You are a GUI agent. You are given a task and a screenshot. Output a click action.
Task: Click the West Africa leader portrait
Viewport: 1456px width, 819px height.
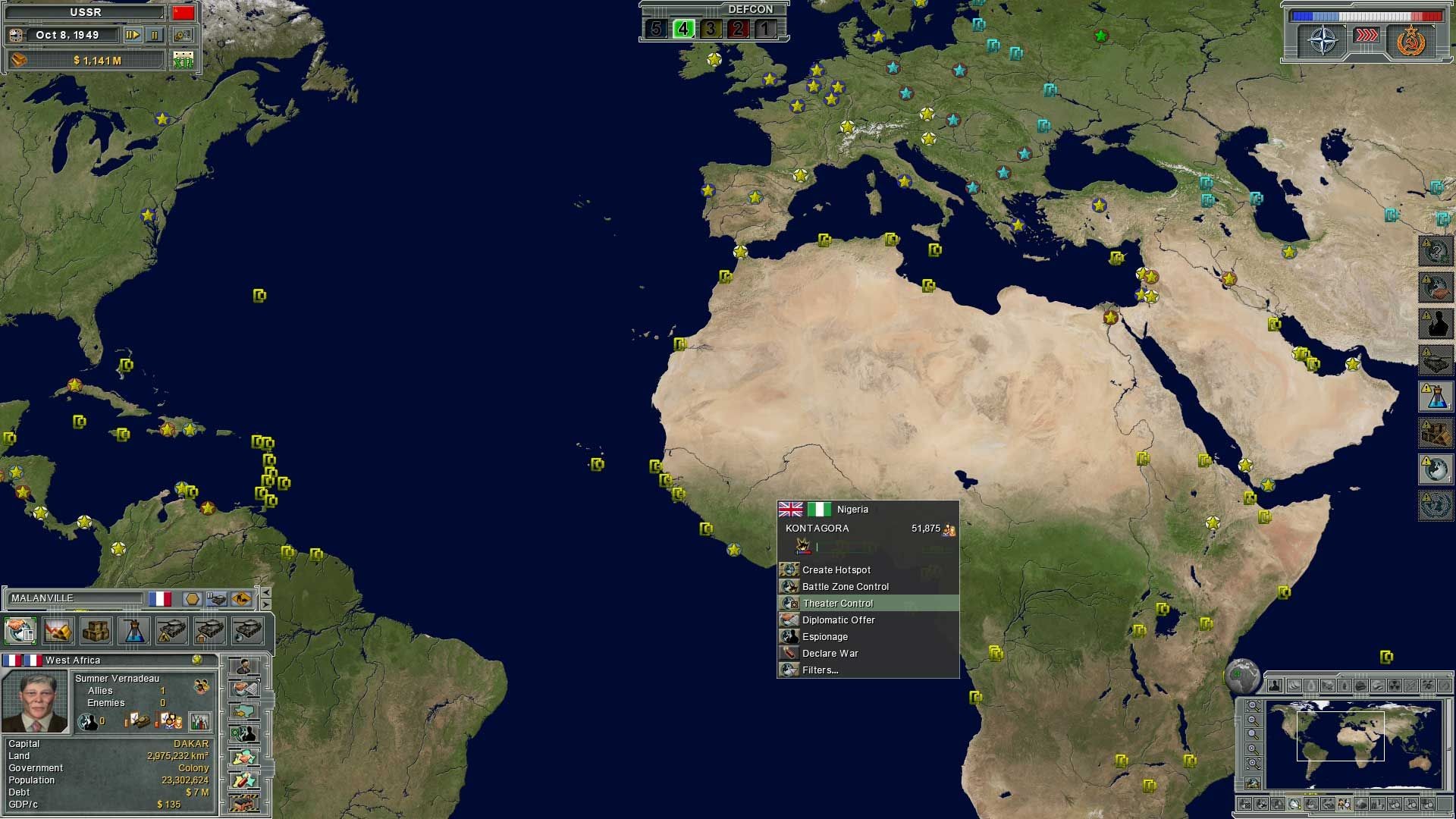click(36, 701)
